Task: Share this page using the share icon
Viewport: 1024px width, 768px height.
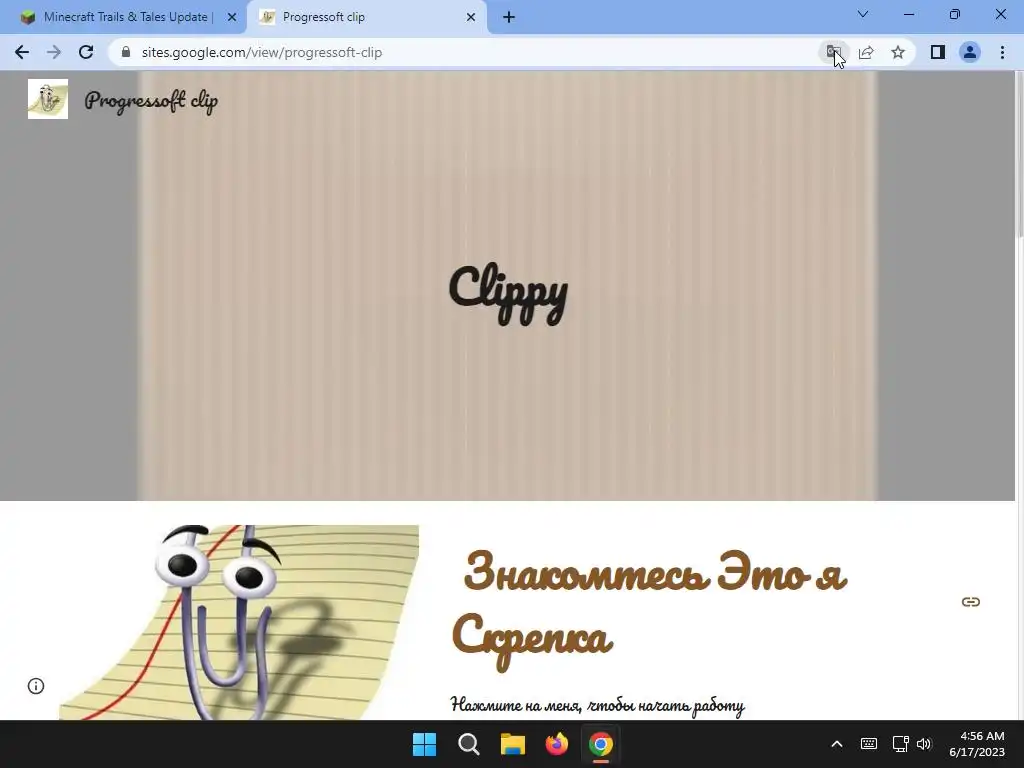Action: coord(866,52)
